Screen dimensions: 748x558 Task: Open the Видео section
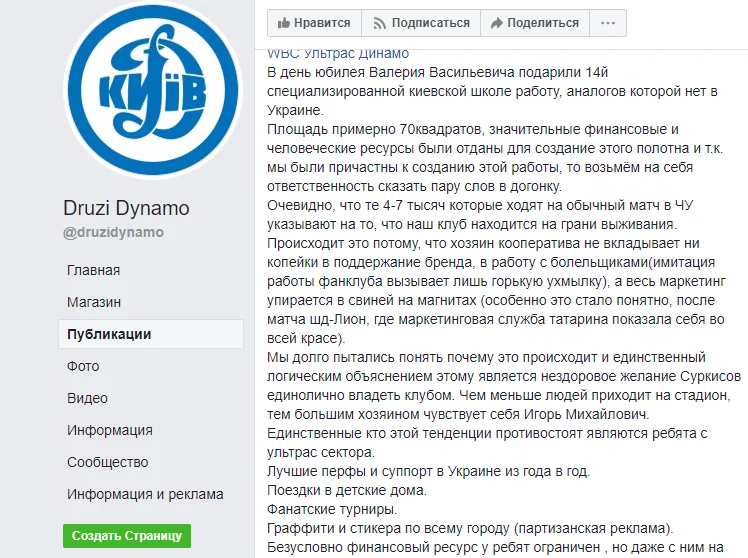(x=87, y=398)
